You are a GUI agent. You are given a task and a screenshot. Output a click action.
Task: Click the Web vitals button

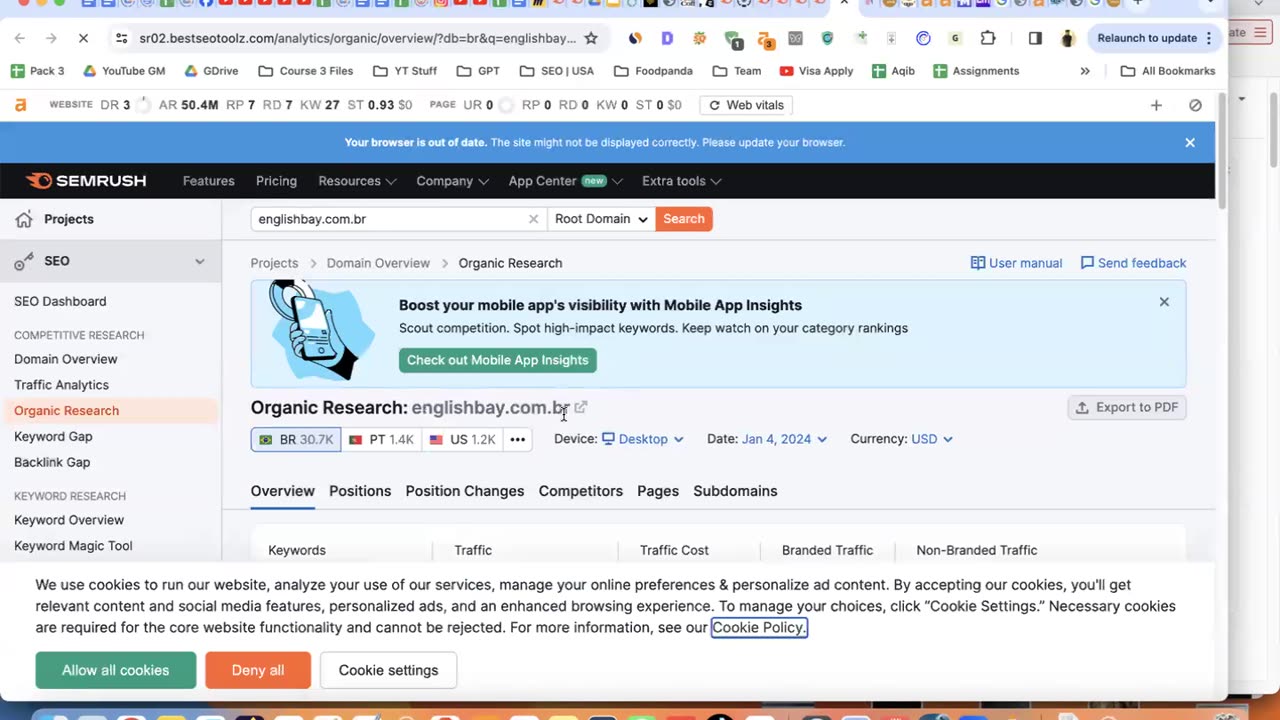coord(746,105)
